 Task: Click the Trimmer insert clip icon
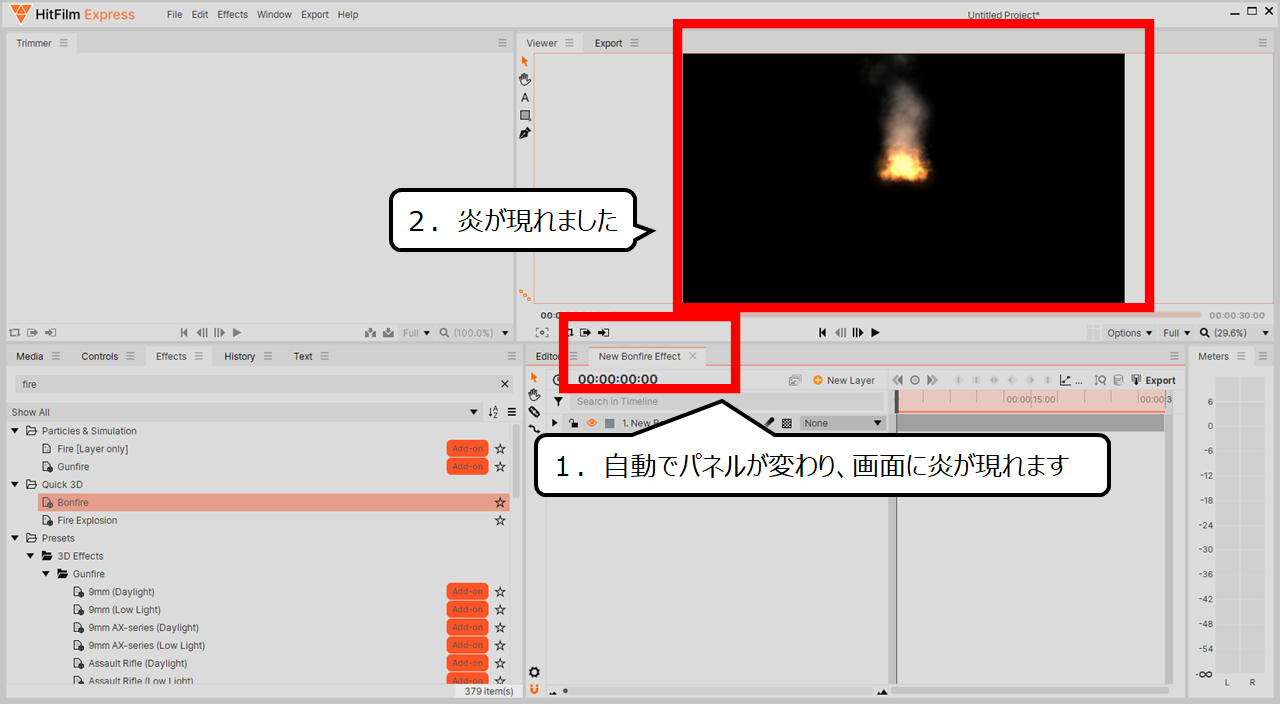[371, 333]
